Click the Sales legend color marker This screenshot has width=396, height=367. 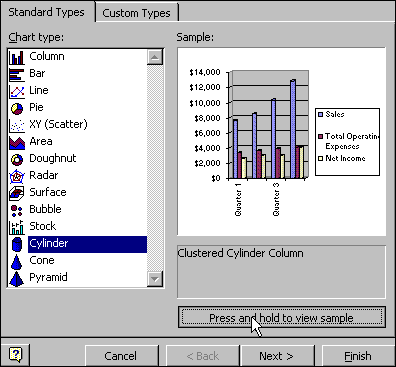point(321,114)
